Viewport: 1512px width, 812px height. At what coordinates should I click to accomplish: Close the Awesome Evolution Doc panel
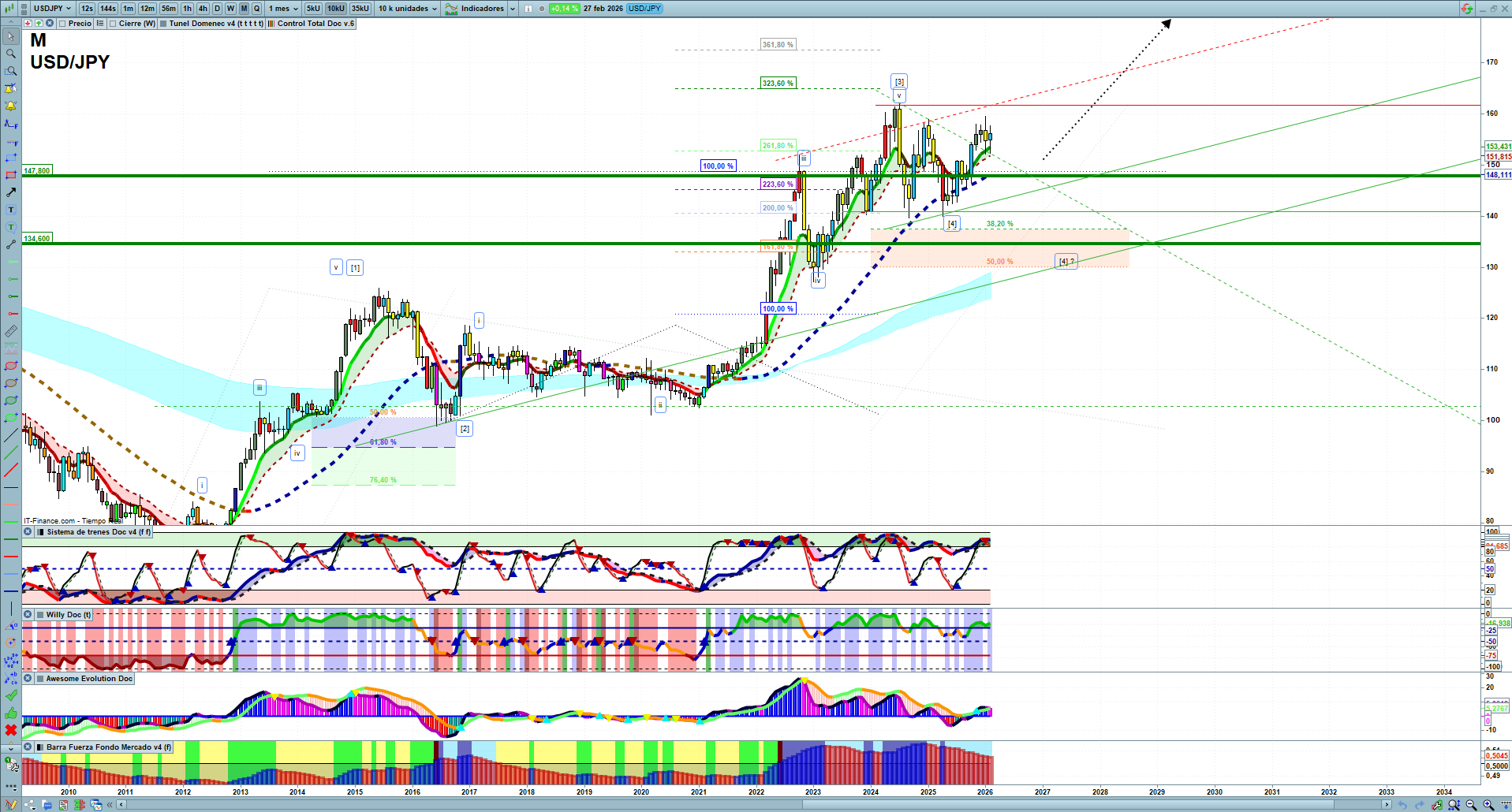coord(28,679)
